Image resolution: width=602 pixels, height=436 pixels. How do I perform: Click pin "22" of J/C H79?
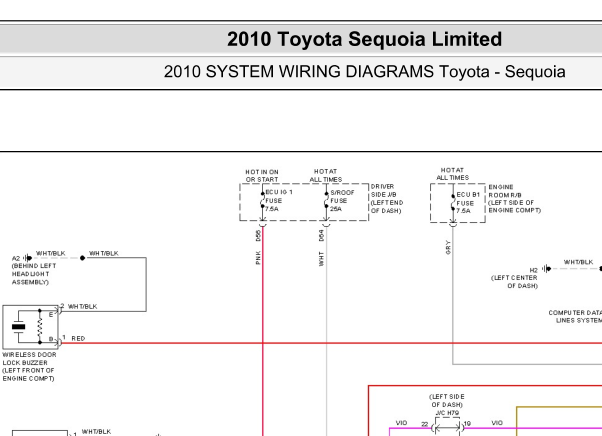point(425,424)
